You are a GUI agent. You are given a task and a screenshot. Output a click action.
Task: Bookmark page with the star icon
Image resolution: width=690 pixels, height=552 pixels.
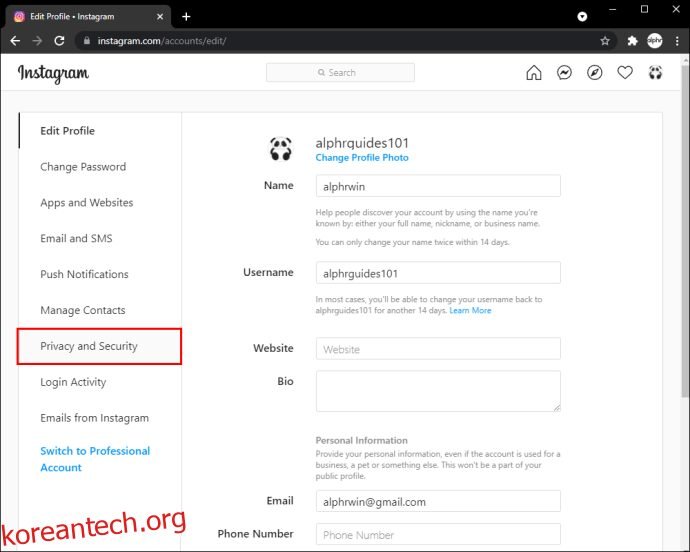(x=605, y=41)
